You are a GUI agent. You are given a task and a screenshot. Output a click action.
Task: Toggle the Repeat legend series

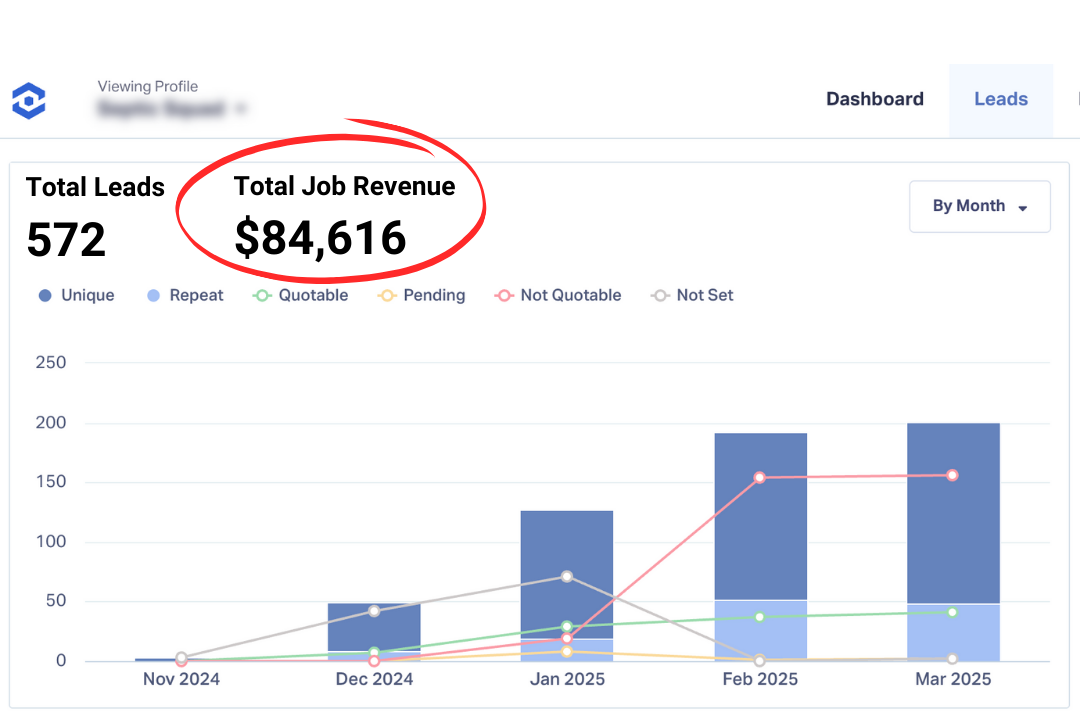pos(185,295)
